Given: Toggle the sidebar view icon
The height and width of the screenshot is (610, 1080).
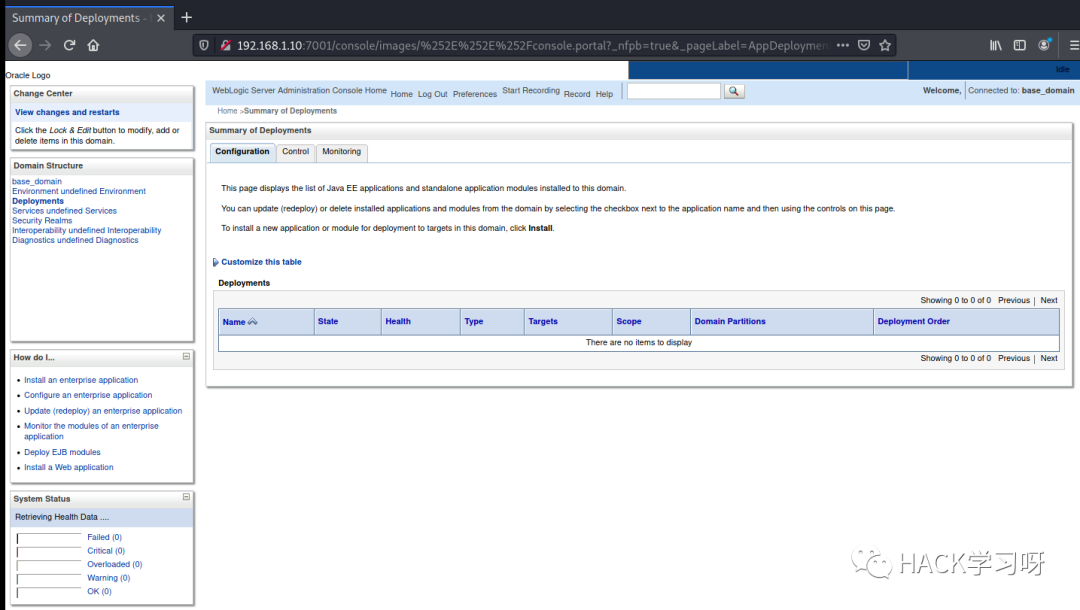Looking at the screenshot, I should [1020, 45].
